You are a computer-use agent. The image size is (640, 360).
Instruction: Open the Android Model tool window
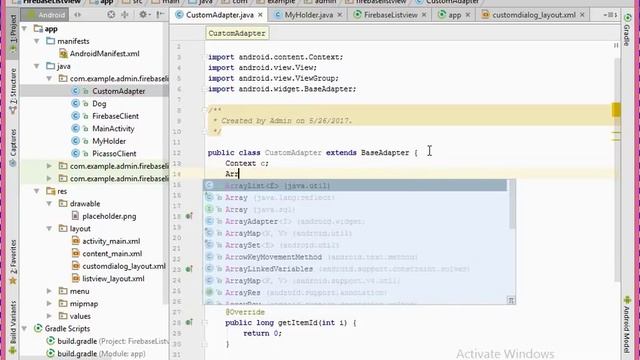[627, 325]
